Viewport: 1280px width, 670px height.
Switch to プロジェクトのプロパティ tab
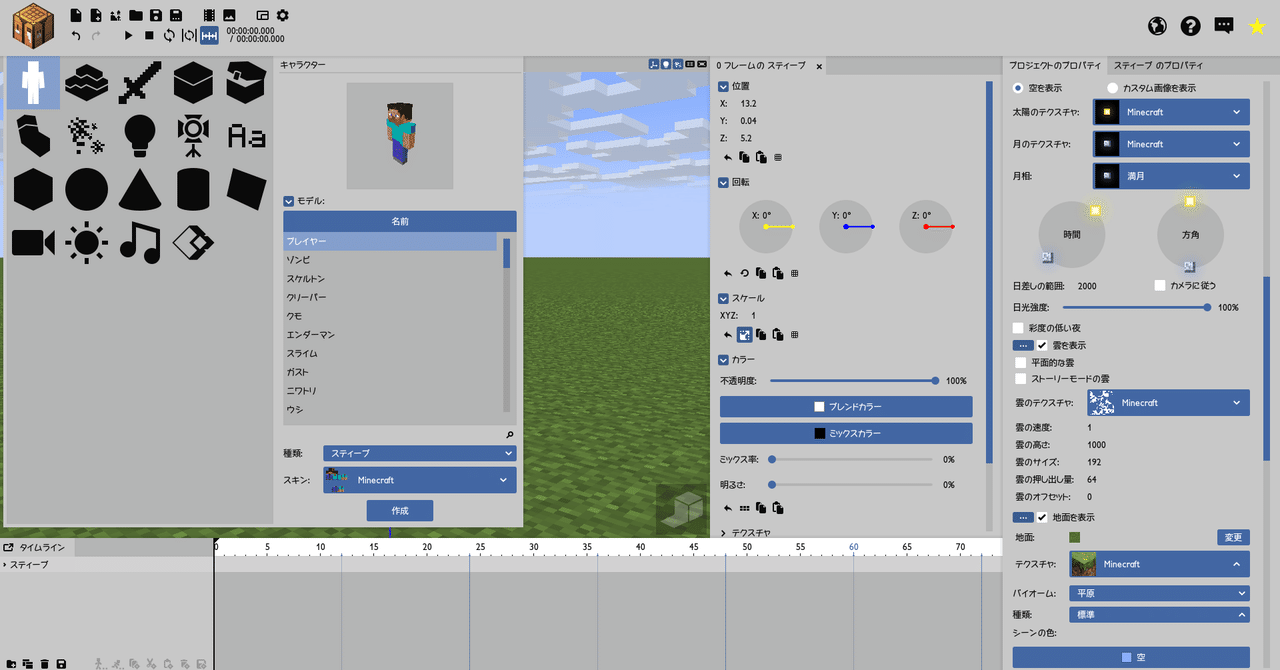coord(1054,65)
